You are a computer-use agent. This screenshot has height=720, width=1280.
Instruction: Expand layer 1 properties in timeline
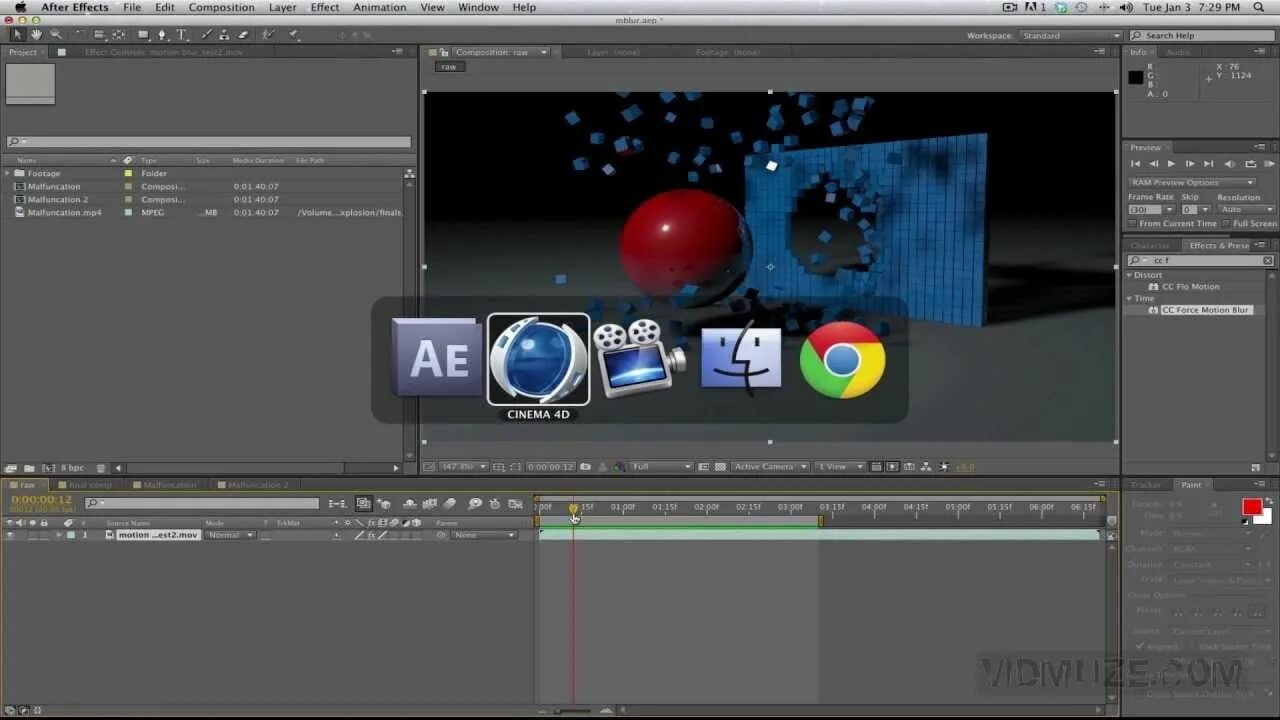point(58,535)
